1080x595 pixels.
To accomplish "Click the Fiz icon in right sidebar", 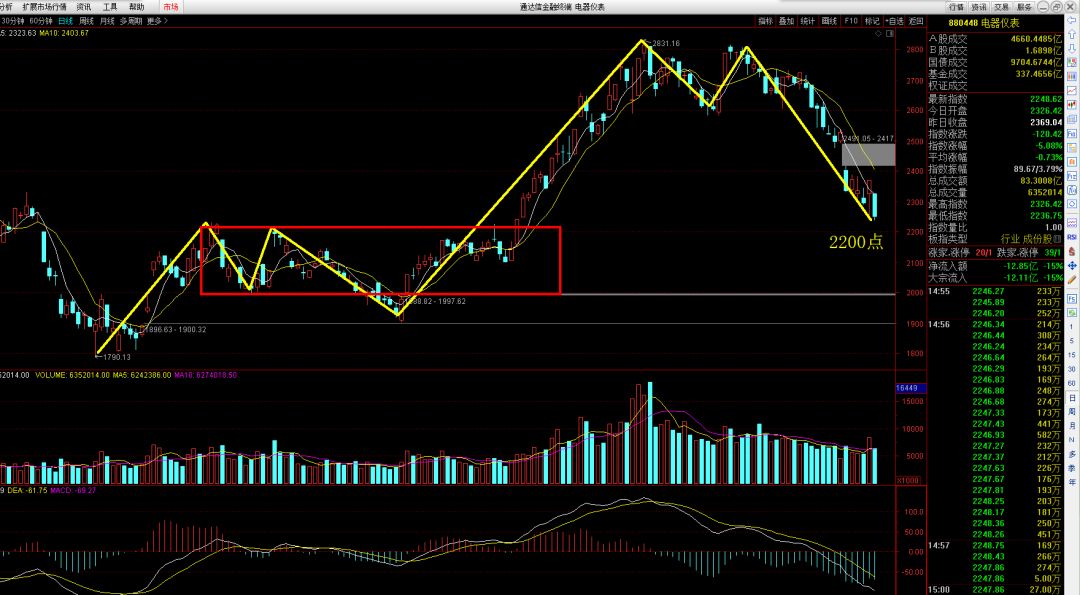I will pos(1072,176).
